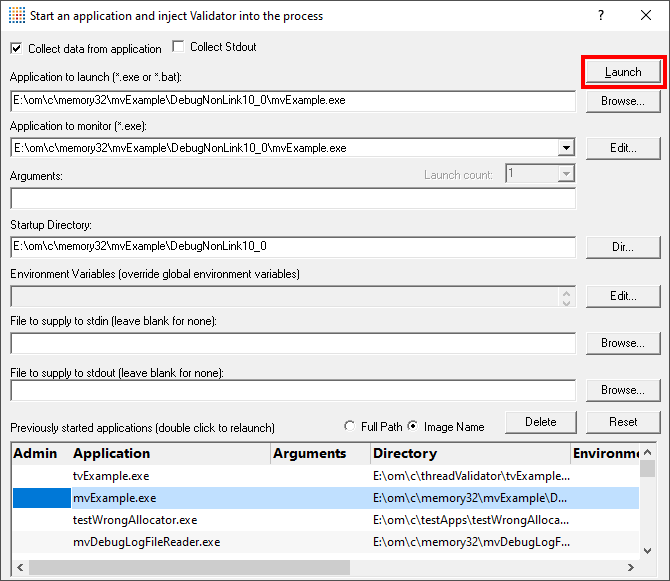Screen dimensions: 670x581
Task: Close the launch dialog
Action: click(646, 15)
